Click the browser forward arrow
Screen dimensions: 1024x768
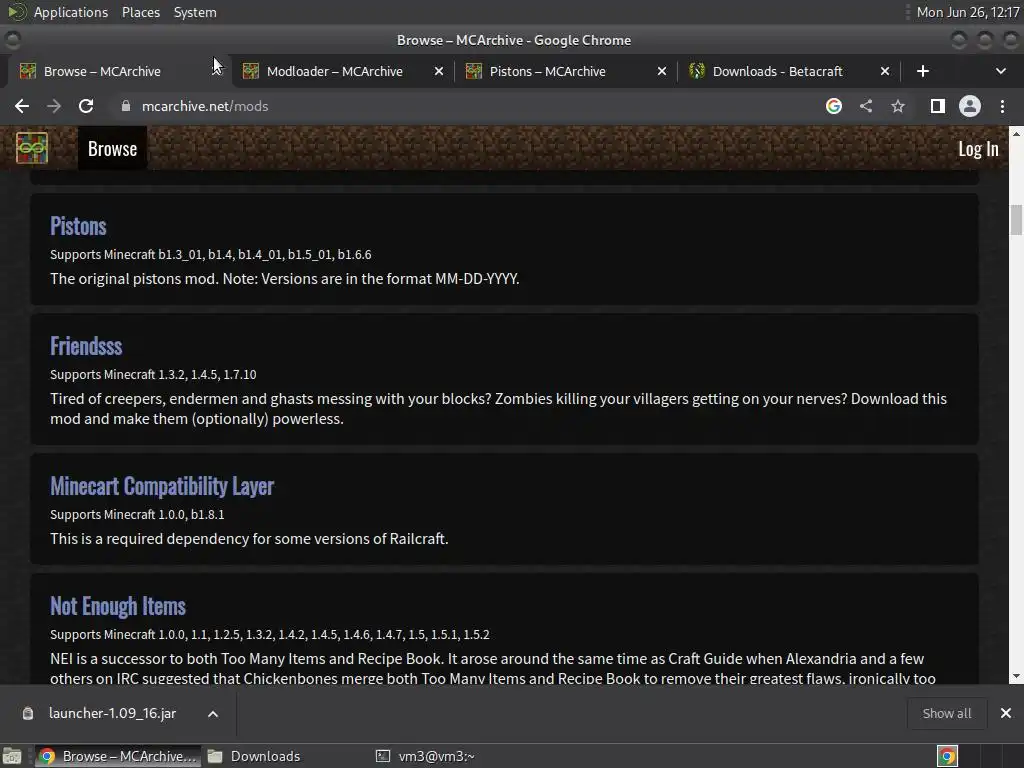54,106
